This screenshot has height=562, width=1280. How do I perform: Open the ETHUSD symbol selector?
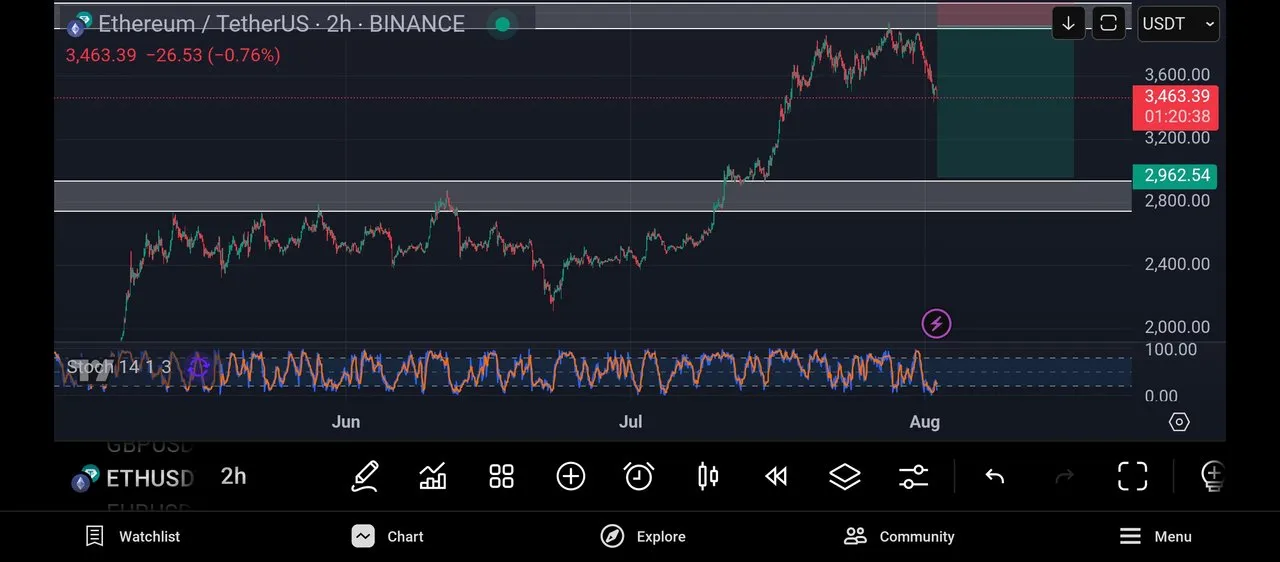[131, 478]
